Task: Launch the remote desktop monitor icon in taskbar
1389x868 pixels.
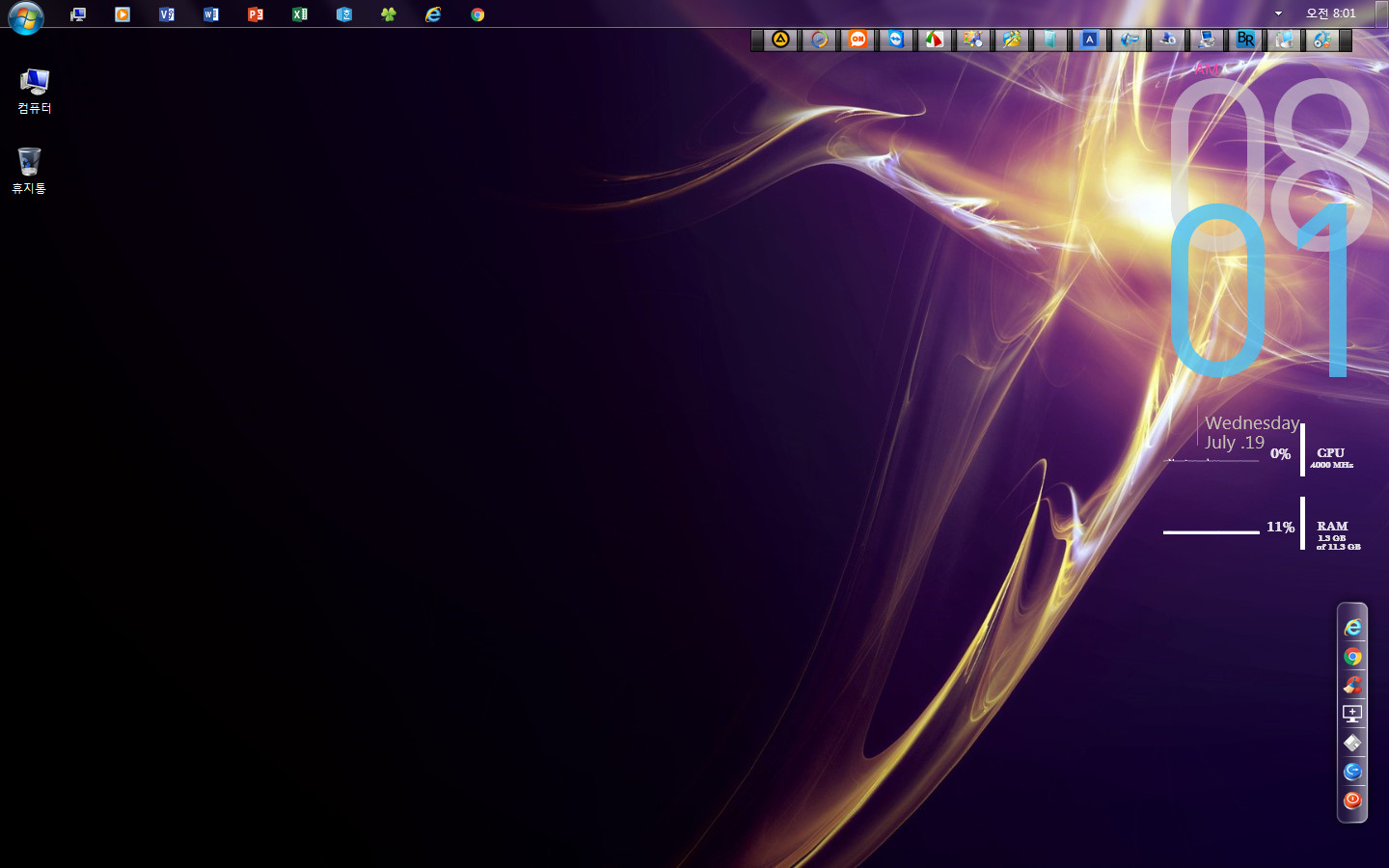Action: coord(78,14)
